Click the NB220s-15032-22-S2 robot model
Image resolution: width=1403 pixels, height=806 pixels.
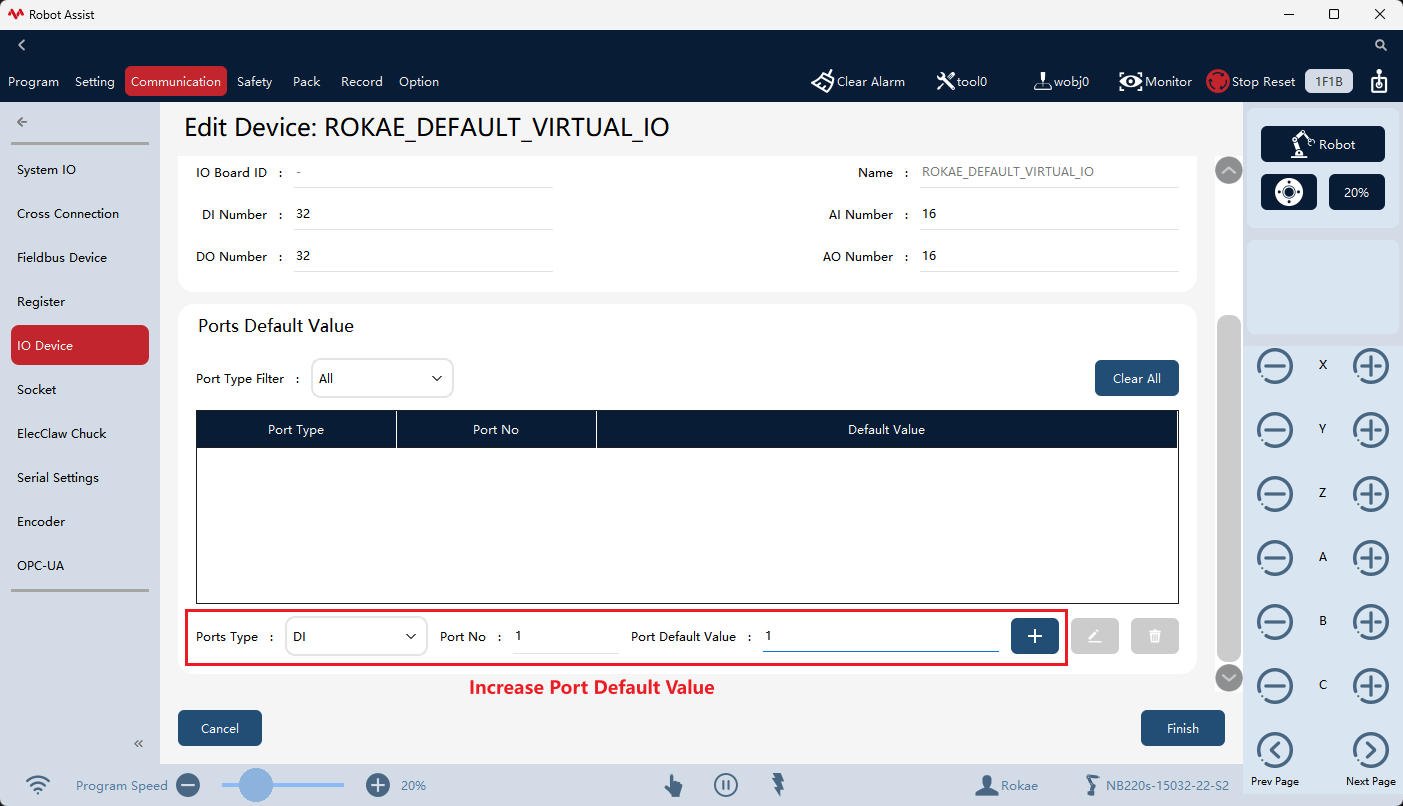tap(1157, 785)
